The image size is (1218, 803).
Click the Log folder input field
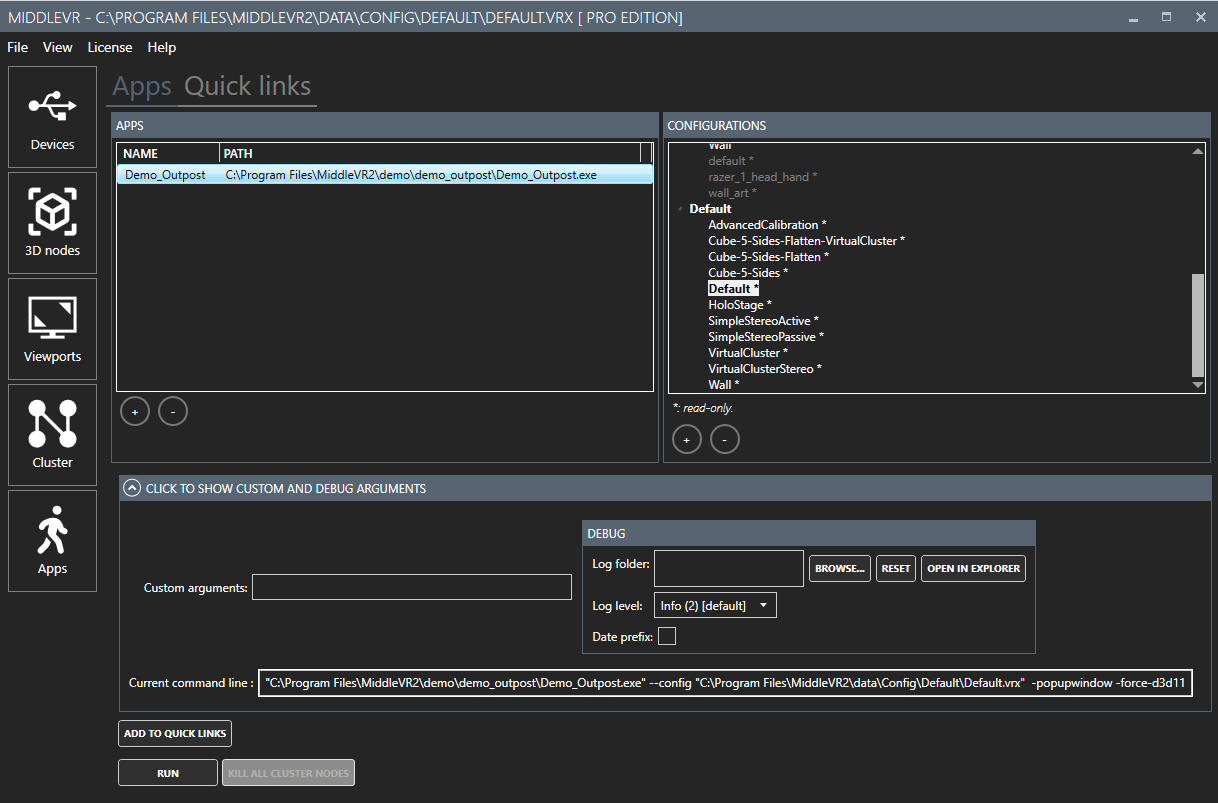(729, 568)
